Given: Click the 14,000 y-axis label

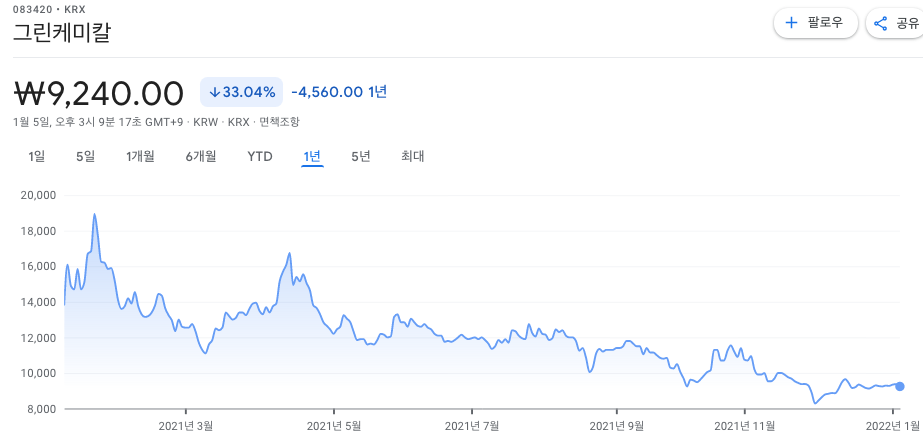Looking at the screenshot, I should (x=38, y=303).
